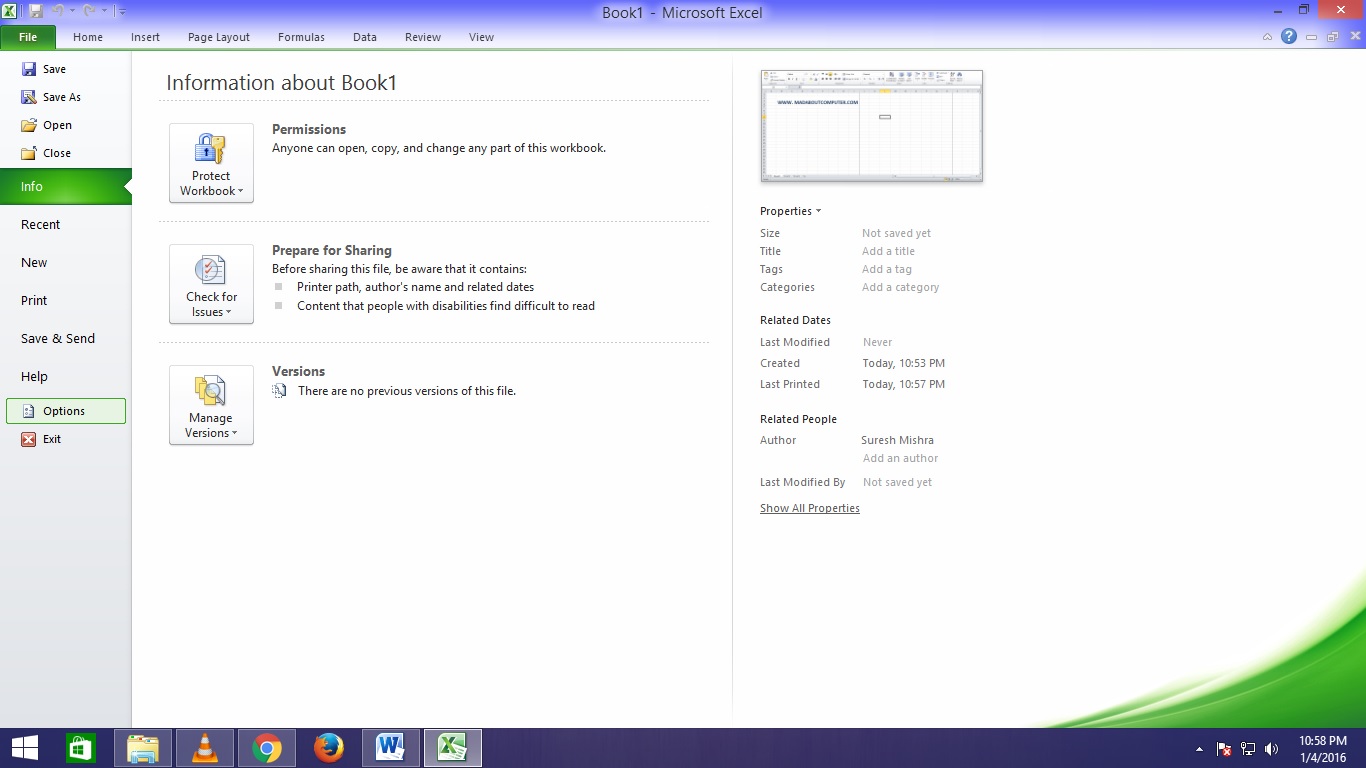Click the Show All Properties link
This screenshot has width=1366, height=768.
(x=810, y=508)
